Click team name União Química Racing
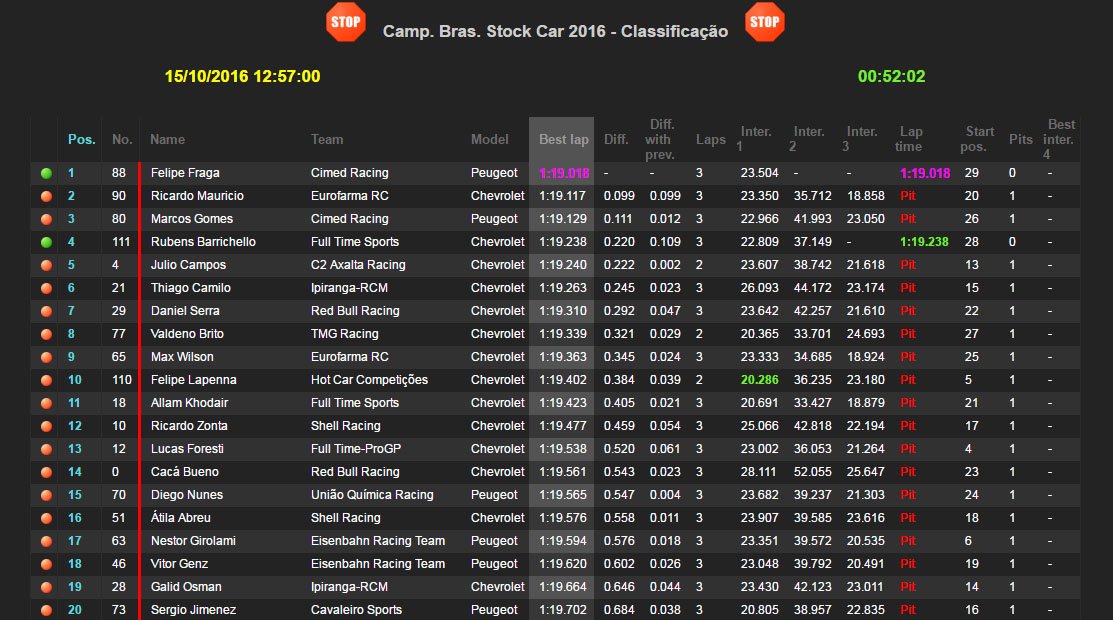The width and height of the screenshot is (1113, 620). (372, 494)
